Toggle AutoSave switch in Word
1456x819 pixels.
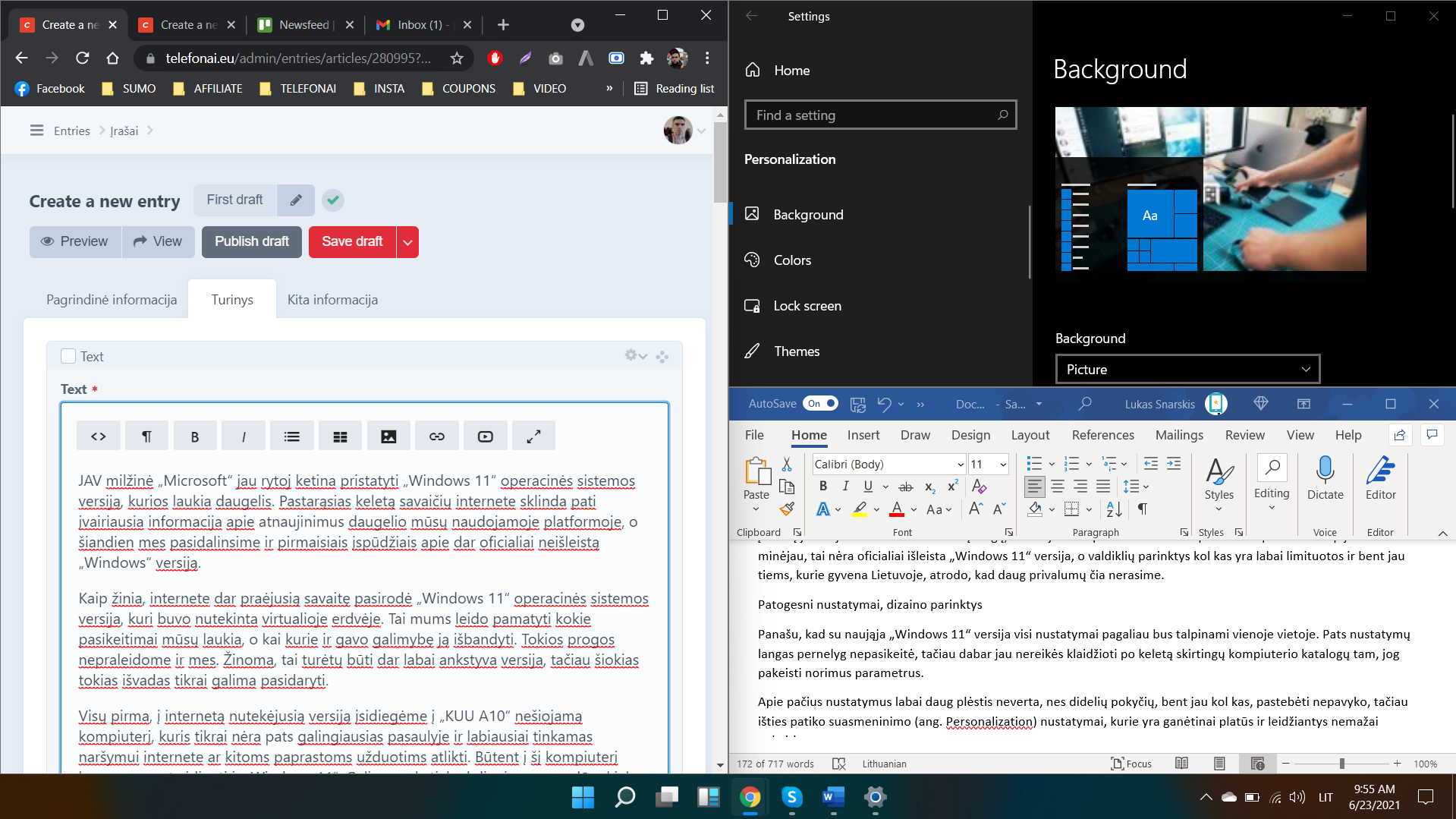point(821,404)
